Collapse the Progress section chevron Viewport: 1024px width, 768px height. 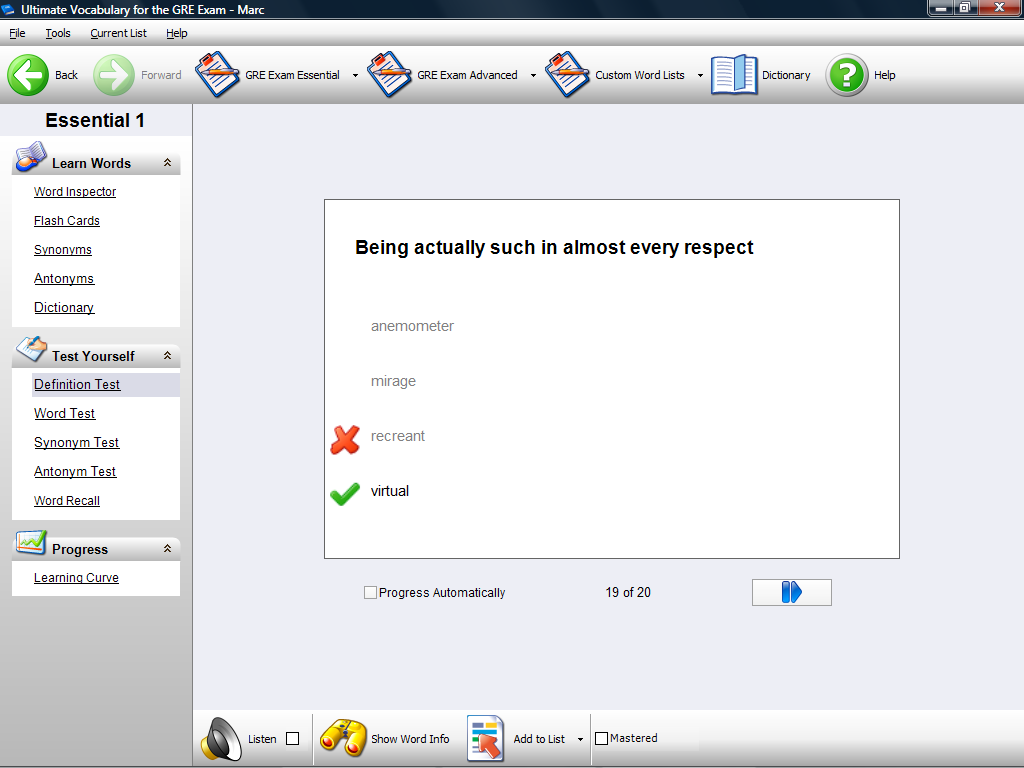(x=167, y=549)
